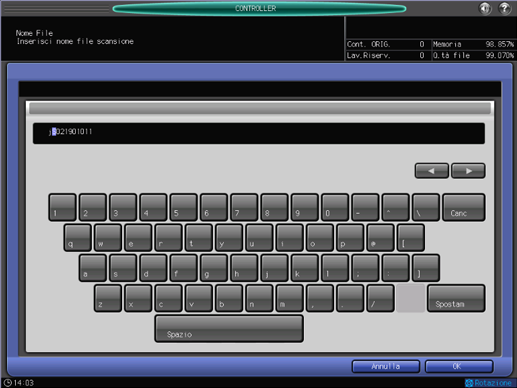517x388 pixels.
Task: Move cursor right with the right arrow button
Action: tap(468, 171)
